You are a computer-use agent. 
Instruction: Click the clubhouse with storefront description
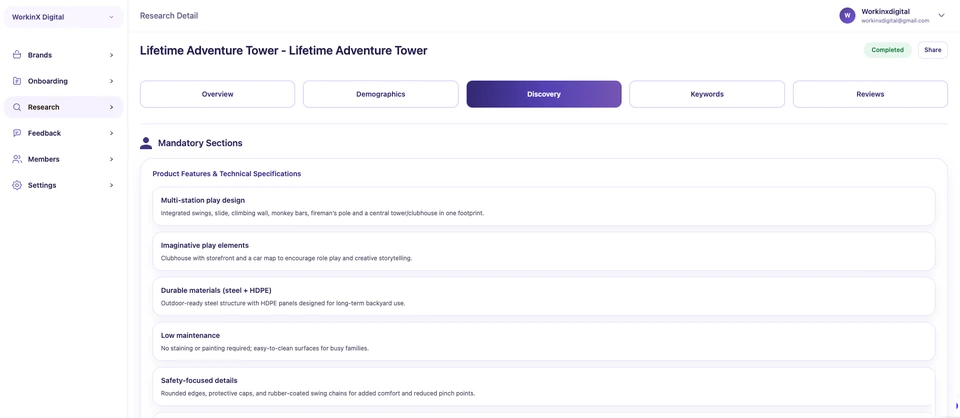coord(286,258)
